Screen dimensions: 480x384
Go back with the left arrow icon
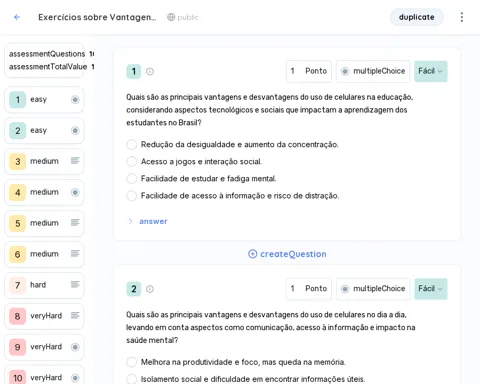[x=17, y=17]
